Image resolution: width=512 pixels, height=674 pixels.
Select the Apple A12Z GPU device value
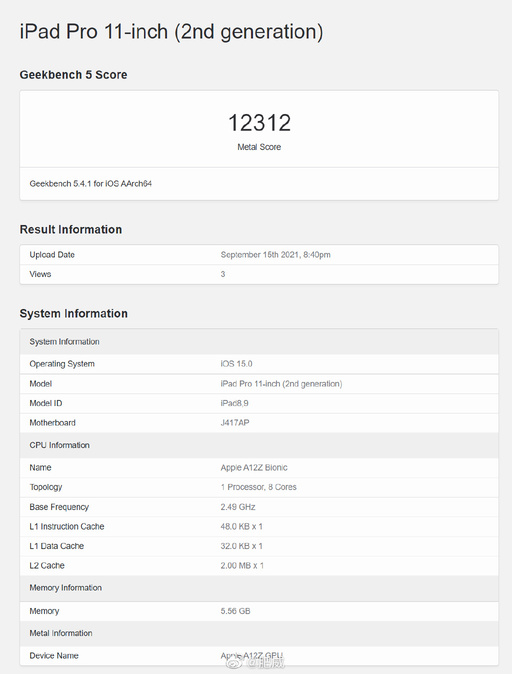(x=251, y=656)
